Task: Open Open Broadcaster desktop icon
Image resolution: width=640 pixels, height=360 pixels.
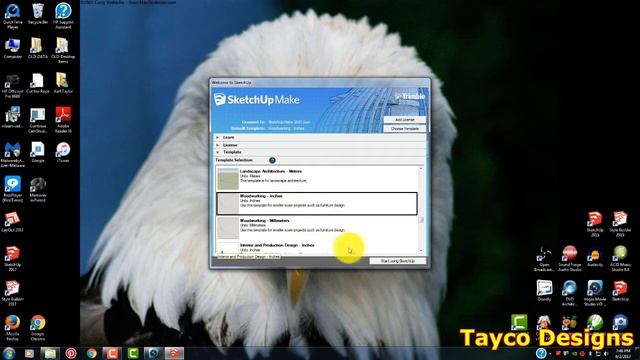Action: coord(544,259)
